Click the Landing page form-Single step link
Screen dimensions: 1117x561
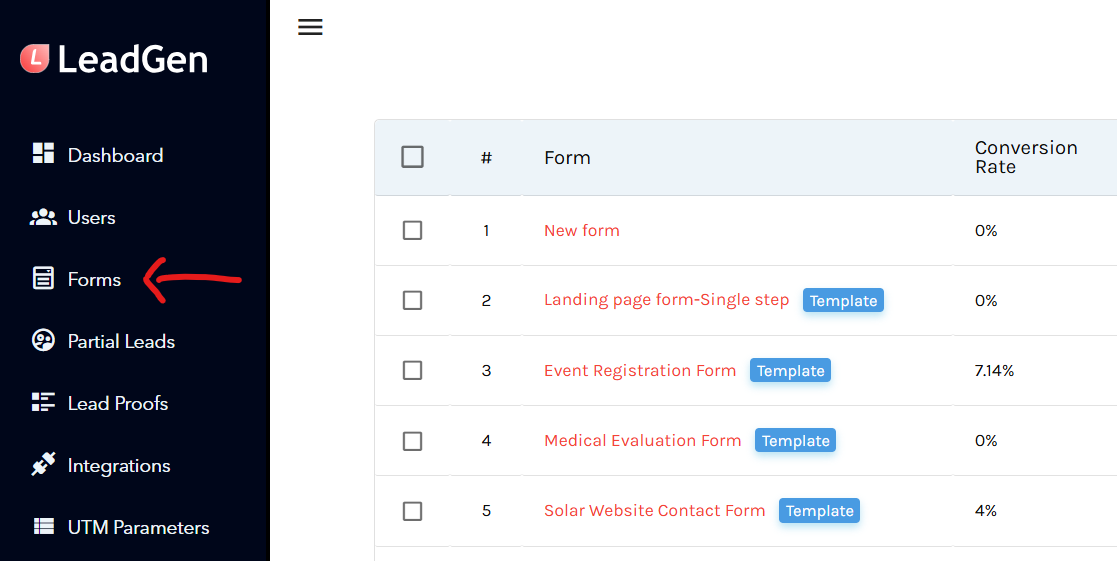pos(666,300)
